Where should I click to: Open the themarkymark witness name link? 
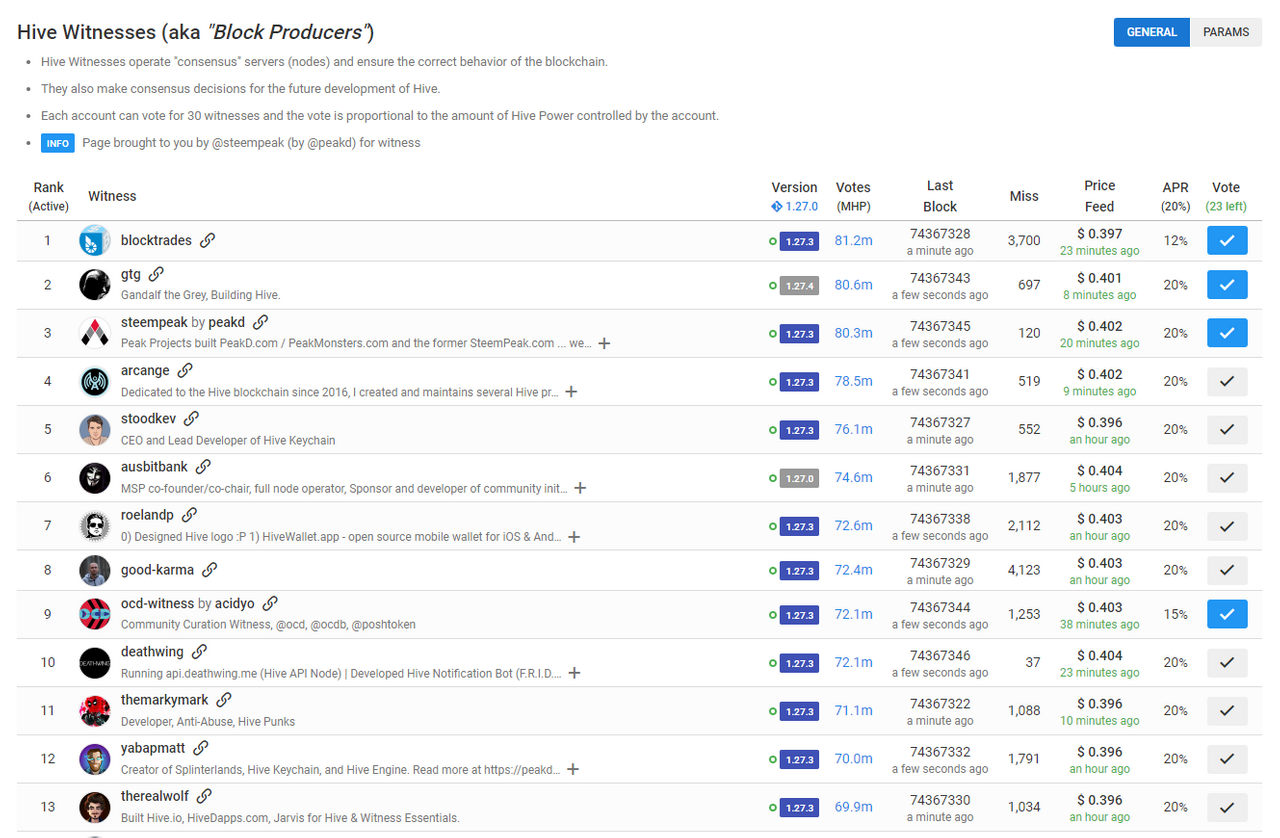click(165, 700)
